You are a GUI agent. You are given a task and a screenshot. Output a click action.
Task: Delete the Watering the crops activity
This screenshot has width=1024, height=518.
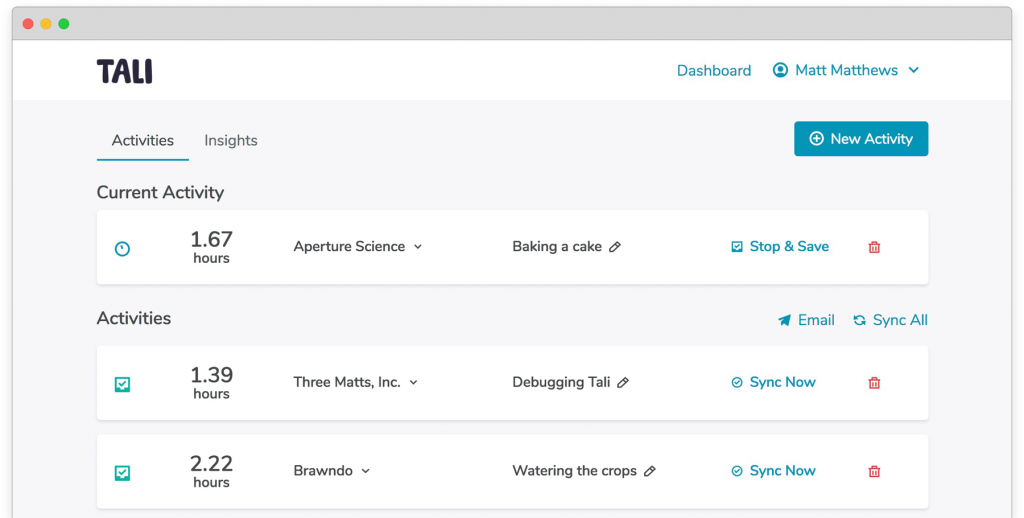874,471
